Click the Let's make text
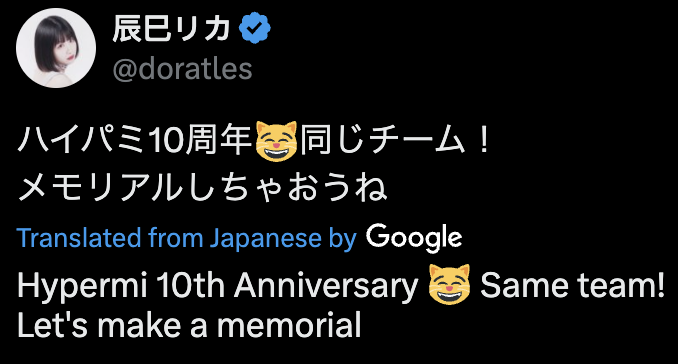Image resolution: width=678 pixels, height=364 pixels. tap(99, 325)
